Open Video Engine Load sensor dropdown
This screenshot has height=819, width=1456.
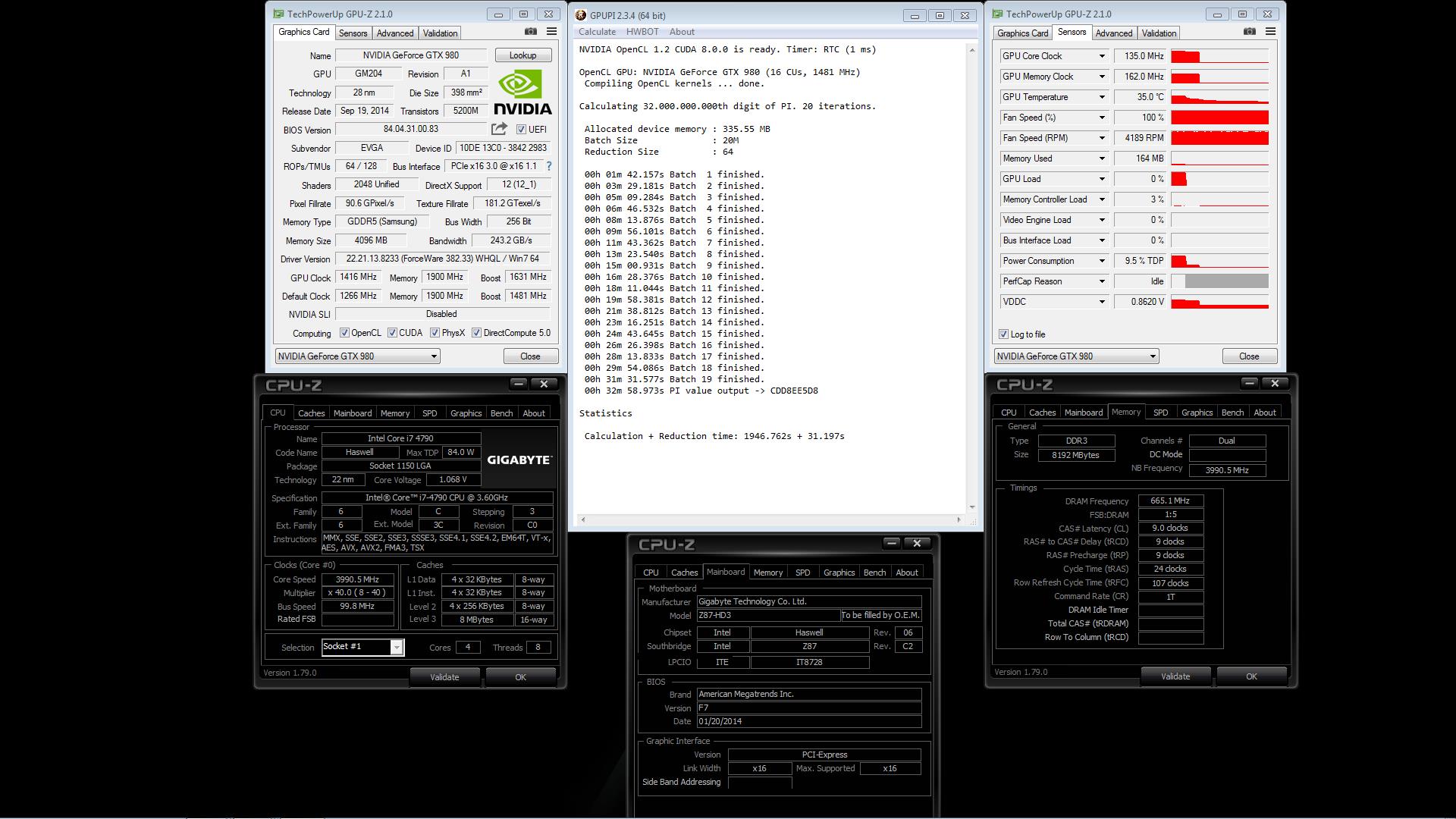click(1102, 220)
